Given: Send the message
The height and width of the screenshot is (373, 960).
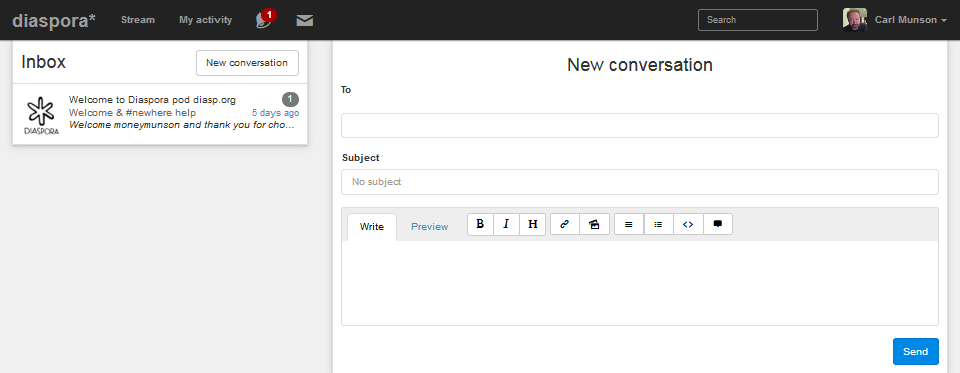Looking at the screenshot, I should [x=915, y=352].
